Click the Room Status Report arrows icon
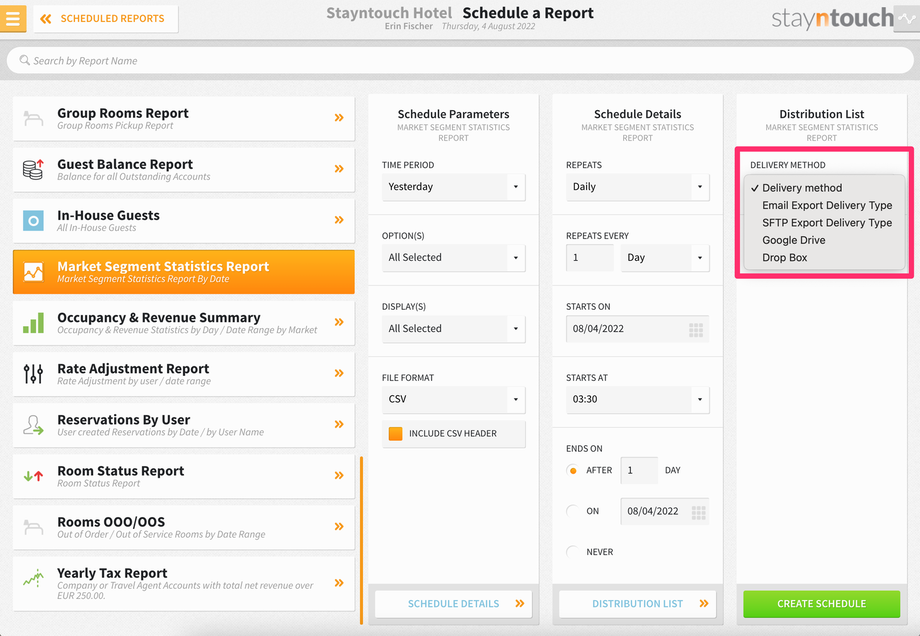 [33, 476]
